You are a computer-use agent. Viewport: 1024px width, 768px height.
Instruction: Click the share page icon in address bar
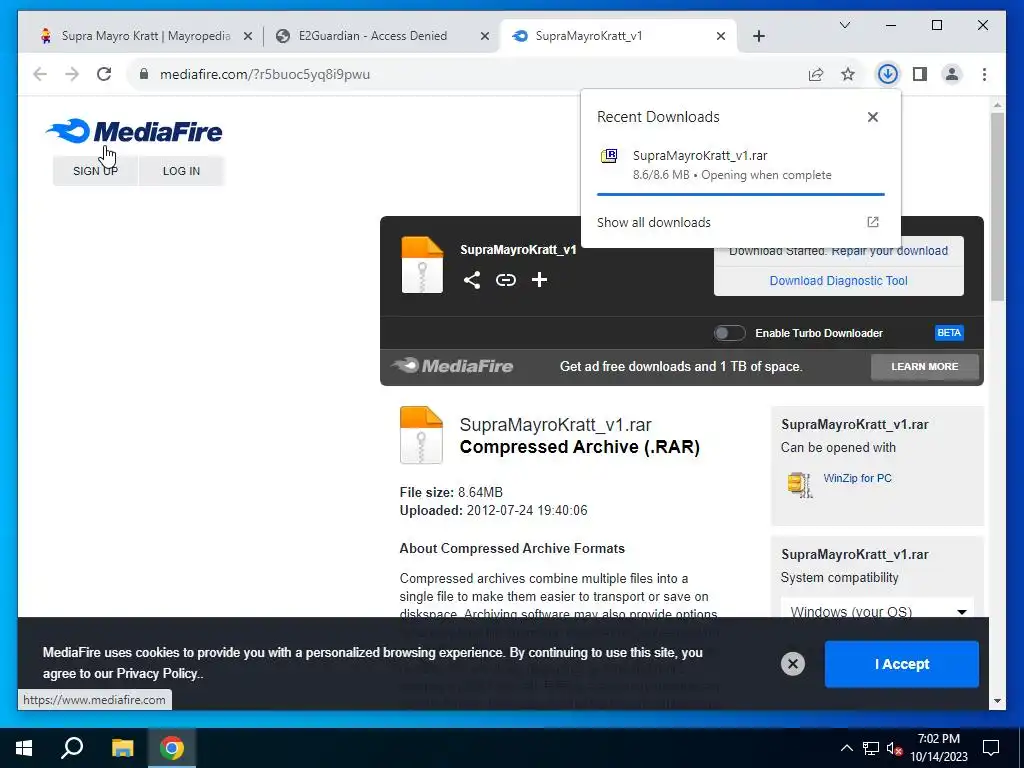pos(816,74)
